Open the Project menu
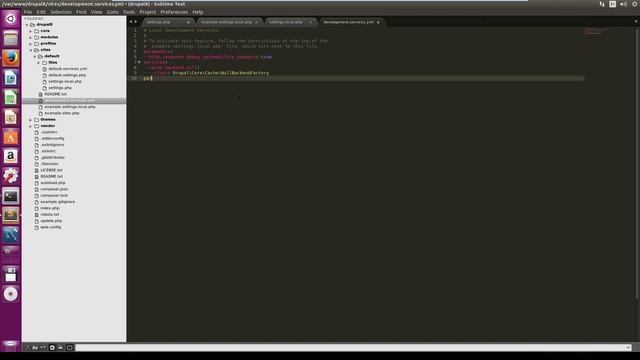640x360 pixels. 147,12
